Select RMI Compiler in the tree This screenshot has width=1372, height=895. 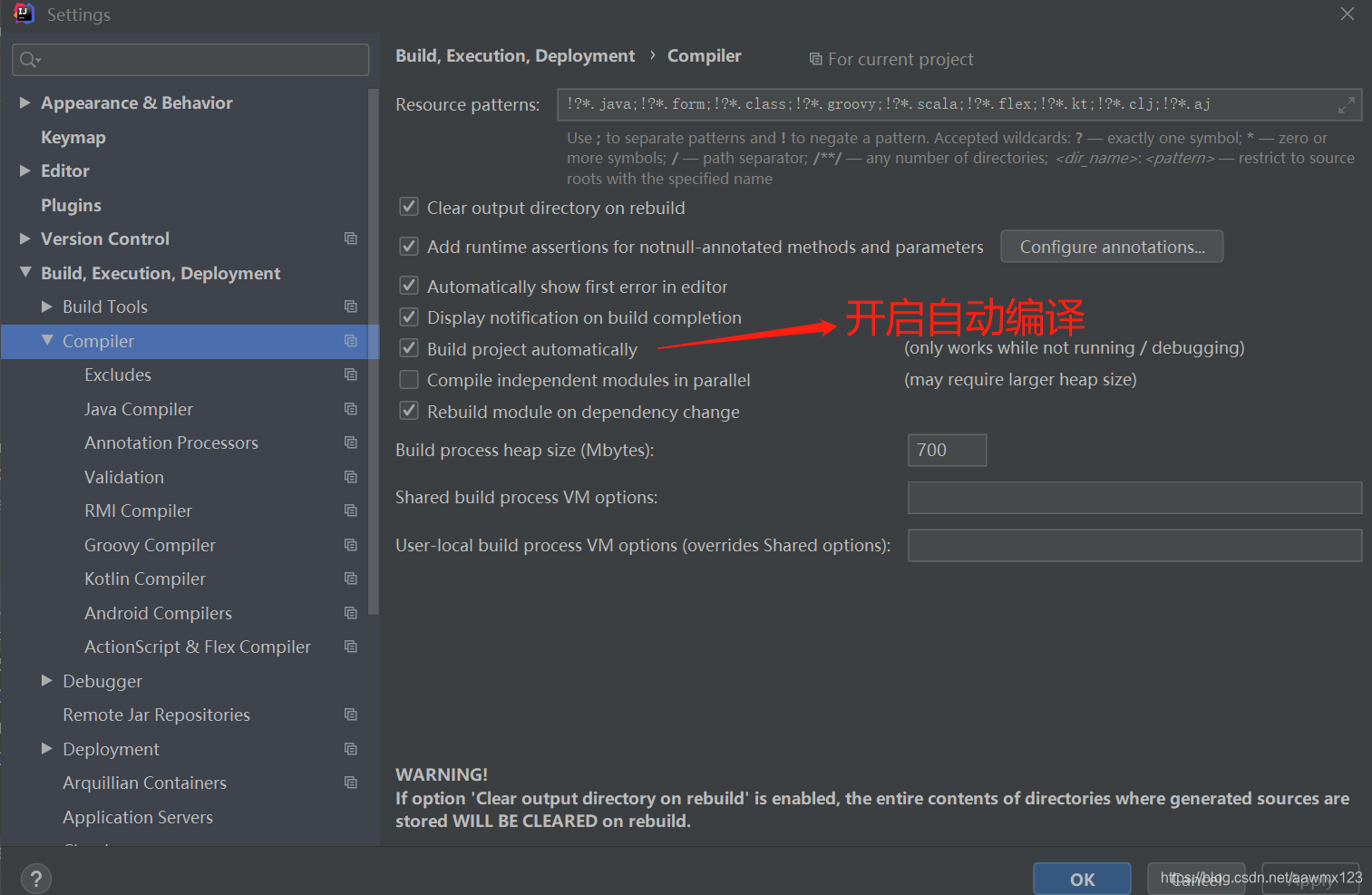[138, 511]
